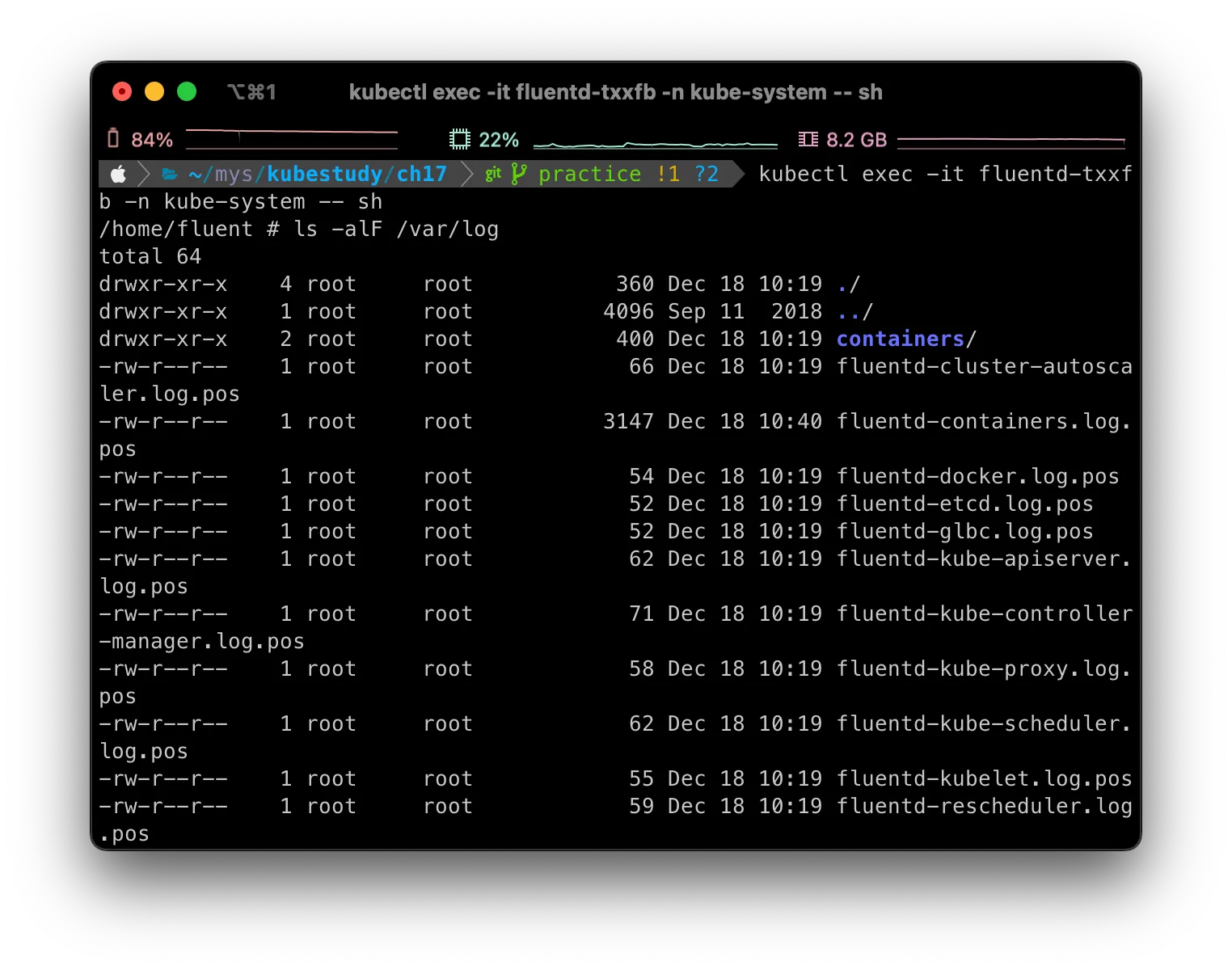This screenshot has width=1232, height=970.
Task: Click the 'fluentd-kube-controller' file name
Action: coord(985,614)
